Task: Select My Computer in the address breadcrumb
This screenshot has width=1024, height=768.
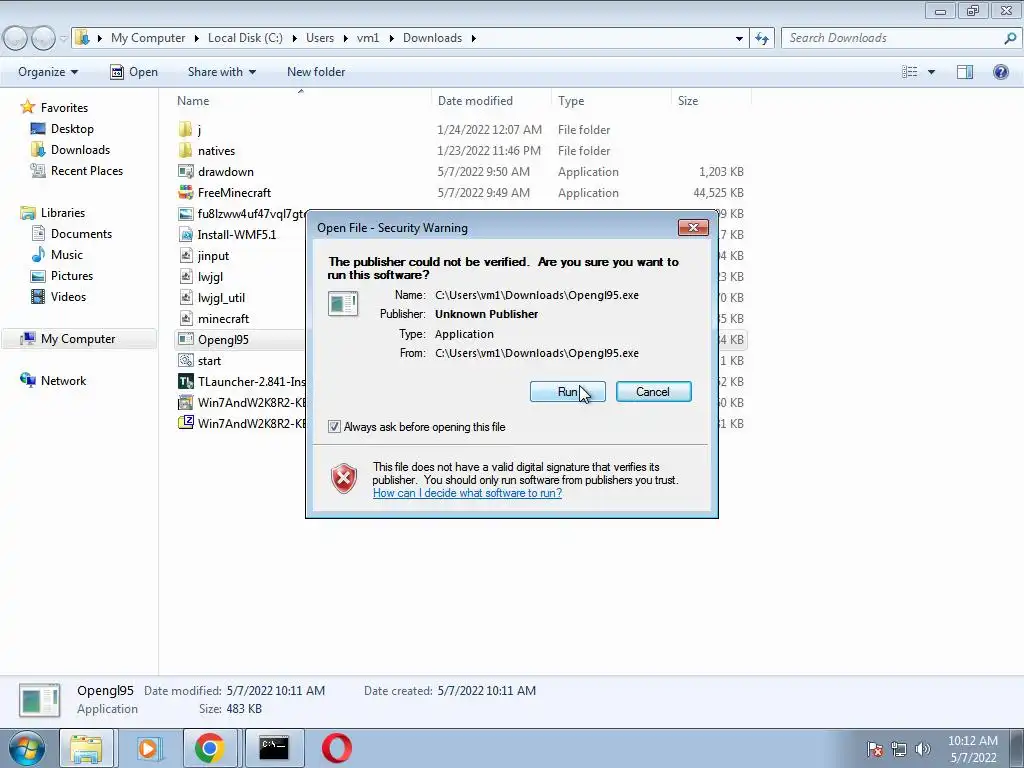Action: 148,38
